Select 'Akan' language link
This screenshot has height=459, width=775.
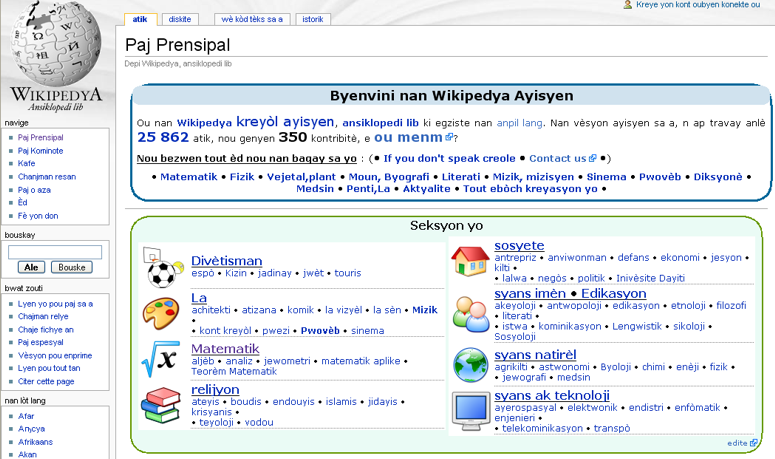27,455
